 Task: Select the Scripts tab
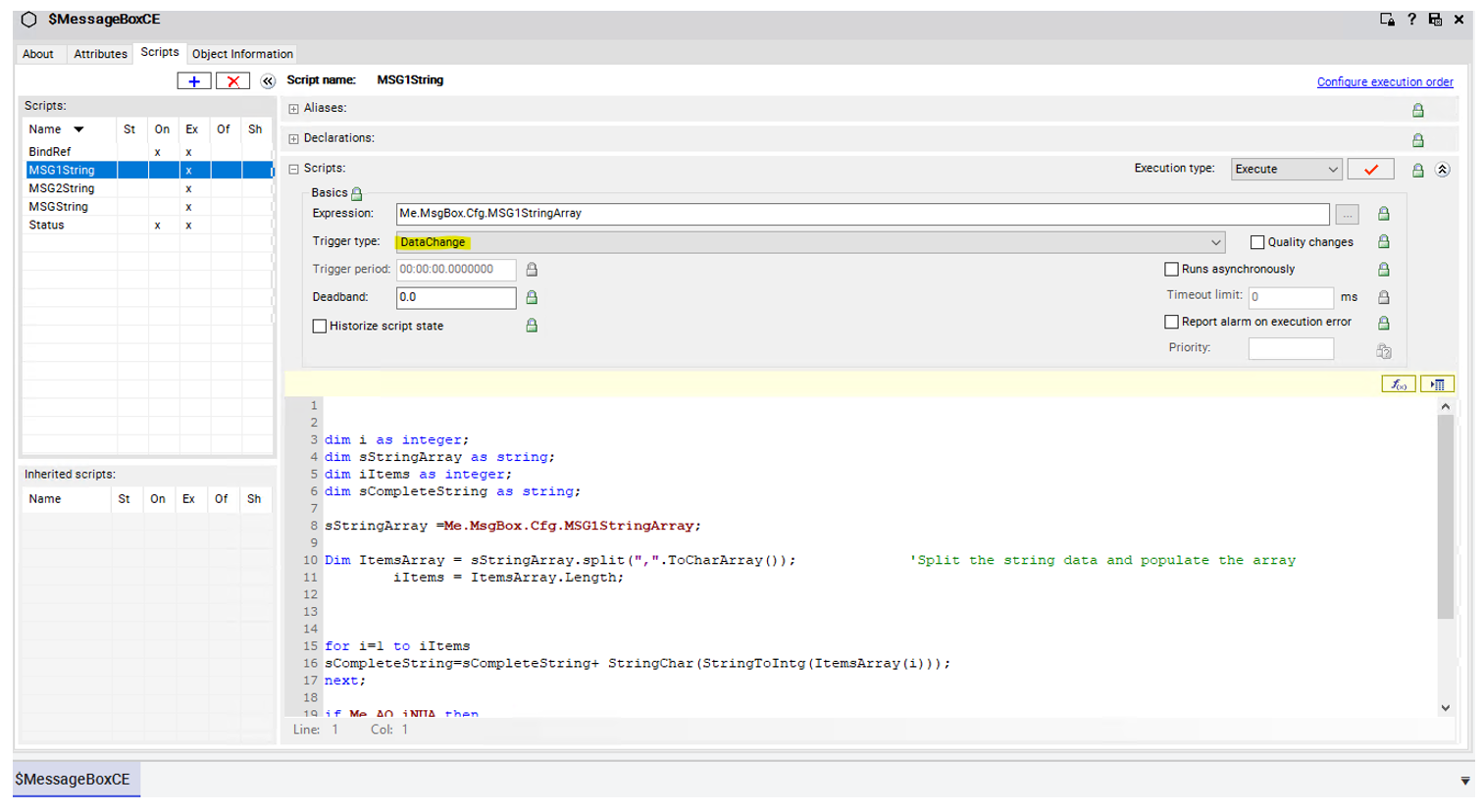pyautogui.click(x=160, y=52)
